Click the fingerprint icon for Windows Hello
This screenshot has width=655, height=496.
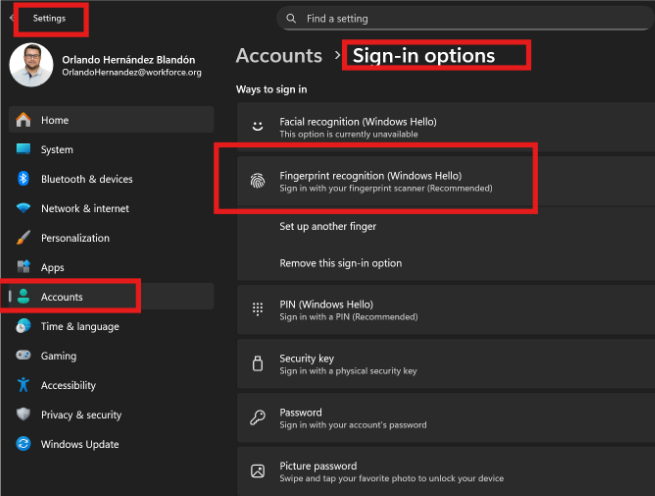point(257,182)
